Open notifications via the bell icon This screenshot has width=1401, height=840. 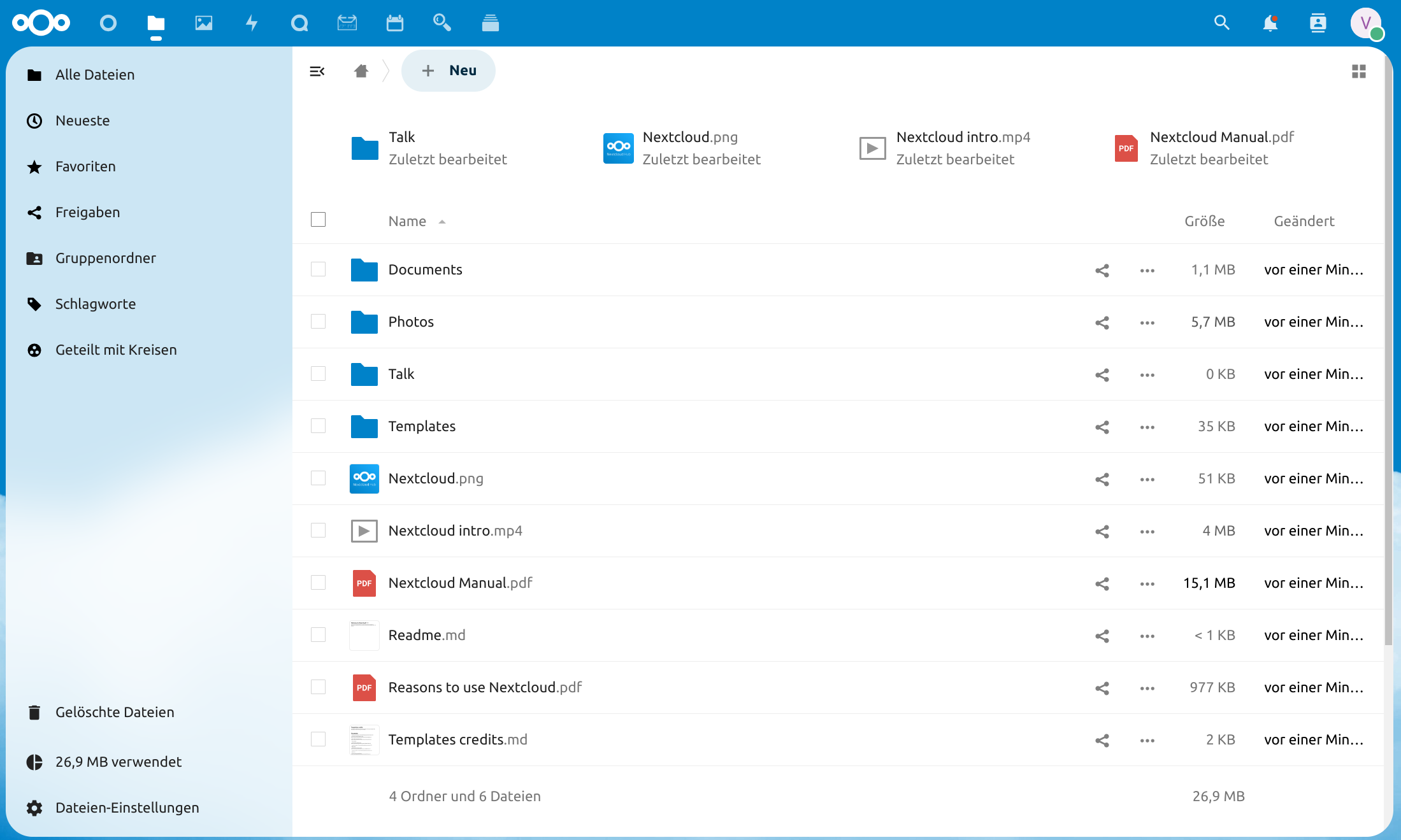(1270, 23)
